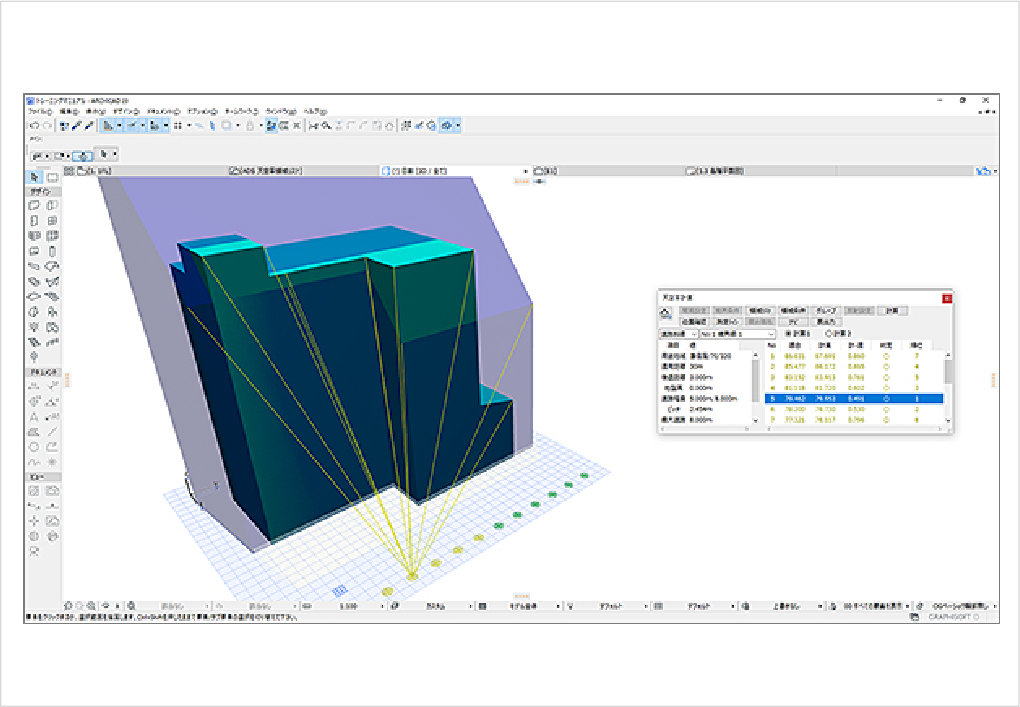Switch to the 3D view tab
Image resolution: width=1020 pixels, height=707 pixels.
pos(416,171)
